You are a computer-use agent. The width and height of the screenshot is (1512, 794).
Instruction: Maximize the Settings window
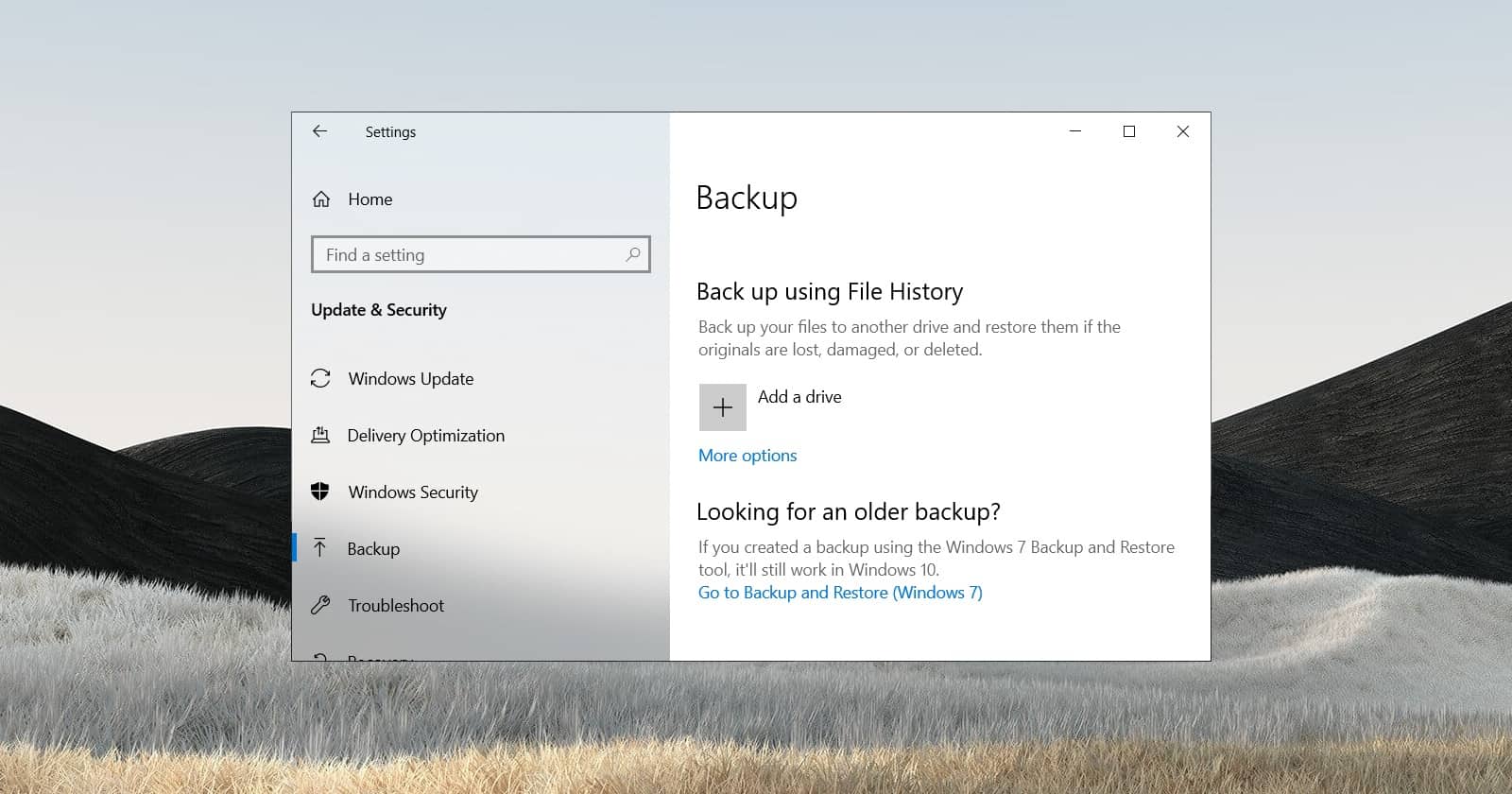point(1128,131)
